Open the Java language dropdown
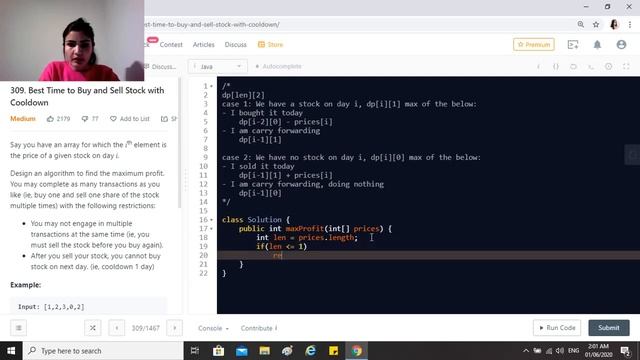 pos(218,66)
